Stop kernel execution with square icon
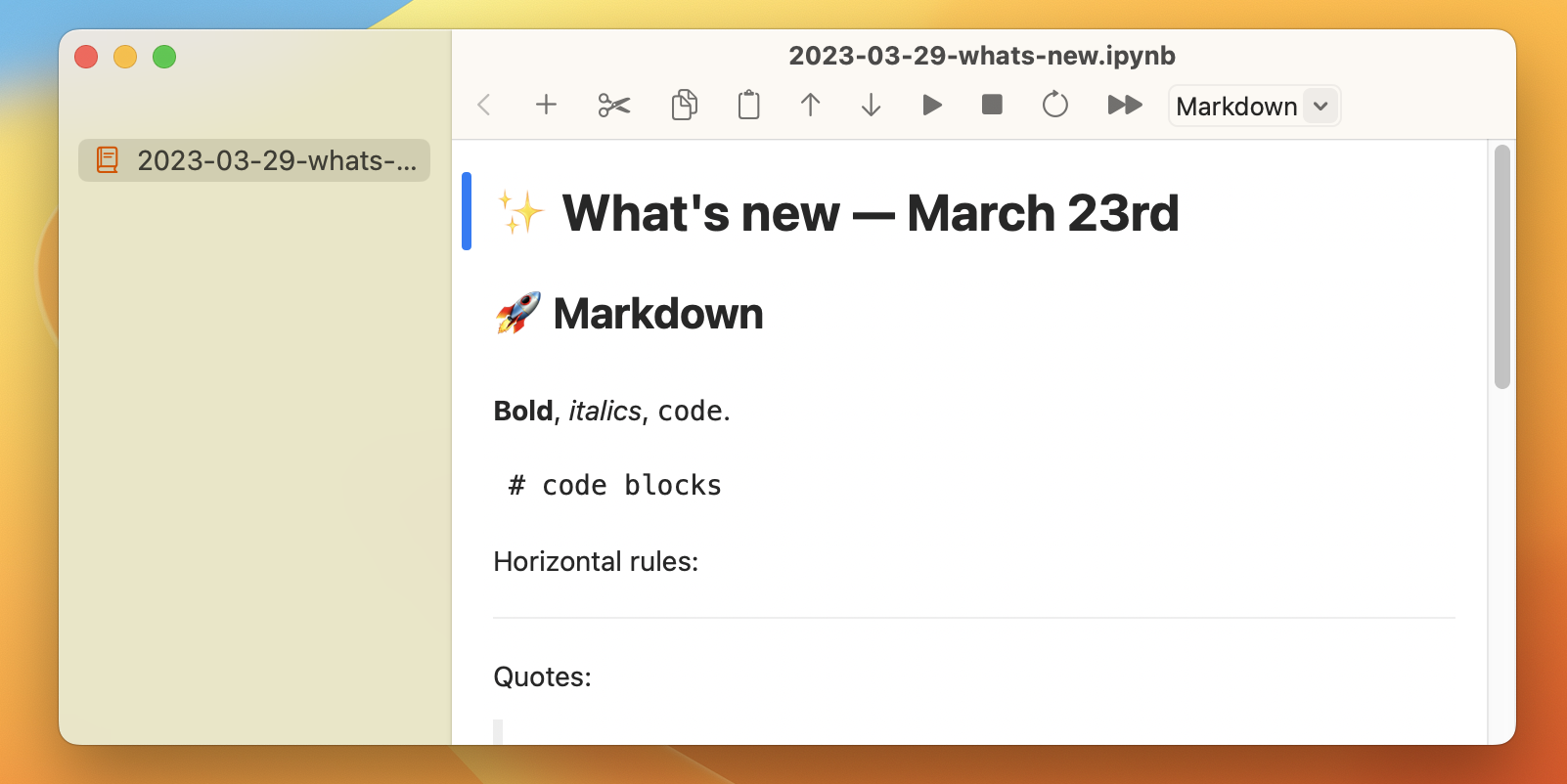This screenshot has height=784, width=1567. (x=992, y=105)
